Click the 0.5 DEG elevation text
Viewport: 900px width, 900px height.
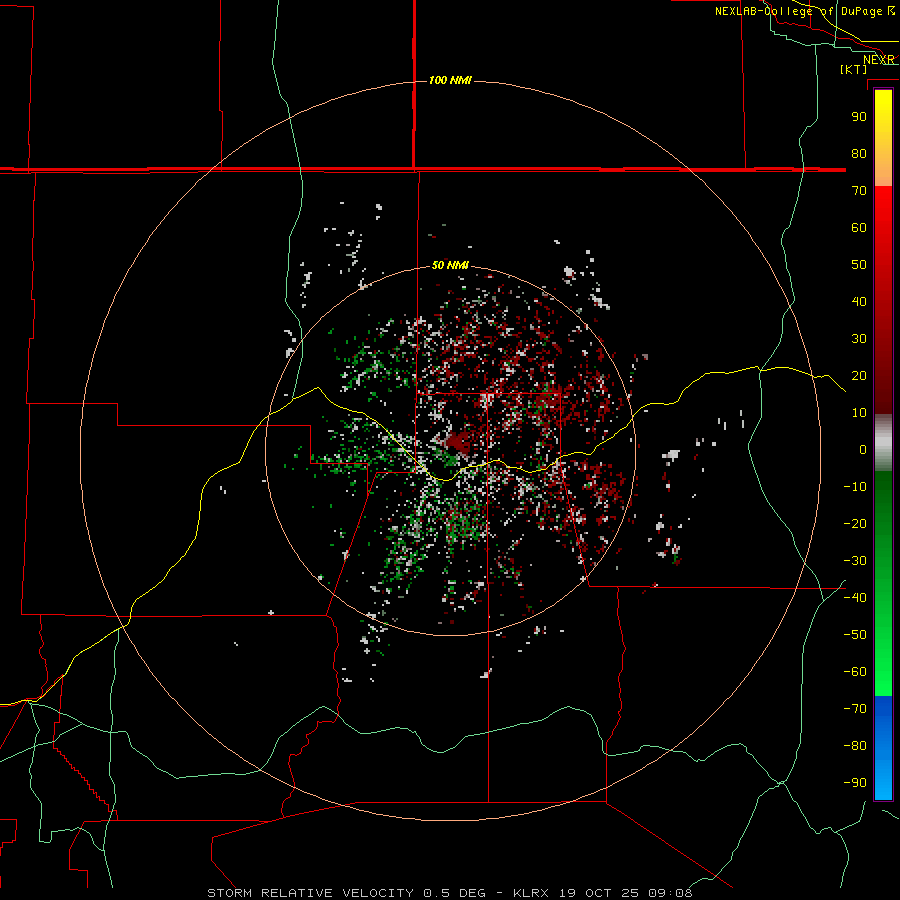click(454, 893)
